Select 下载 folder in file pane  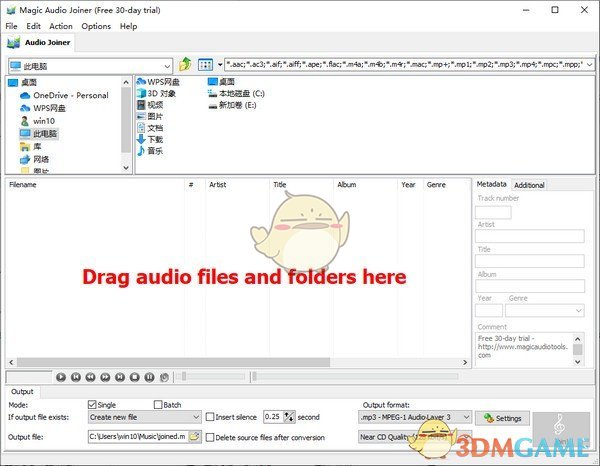(150, 139)
